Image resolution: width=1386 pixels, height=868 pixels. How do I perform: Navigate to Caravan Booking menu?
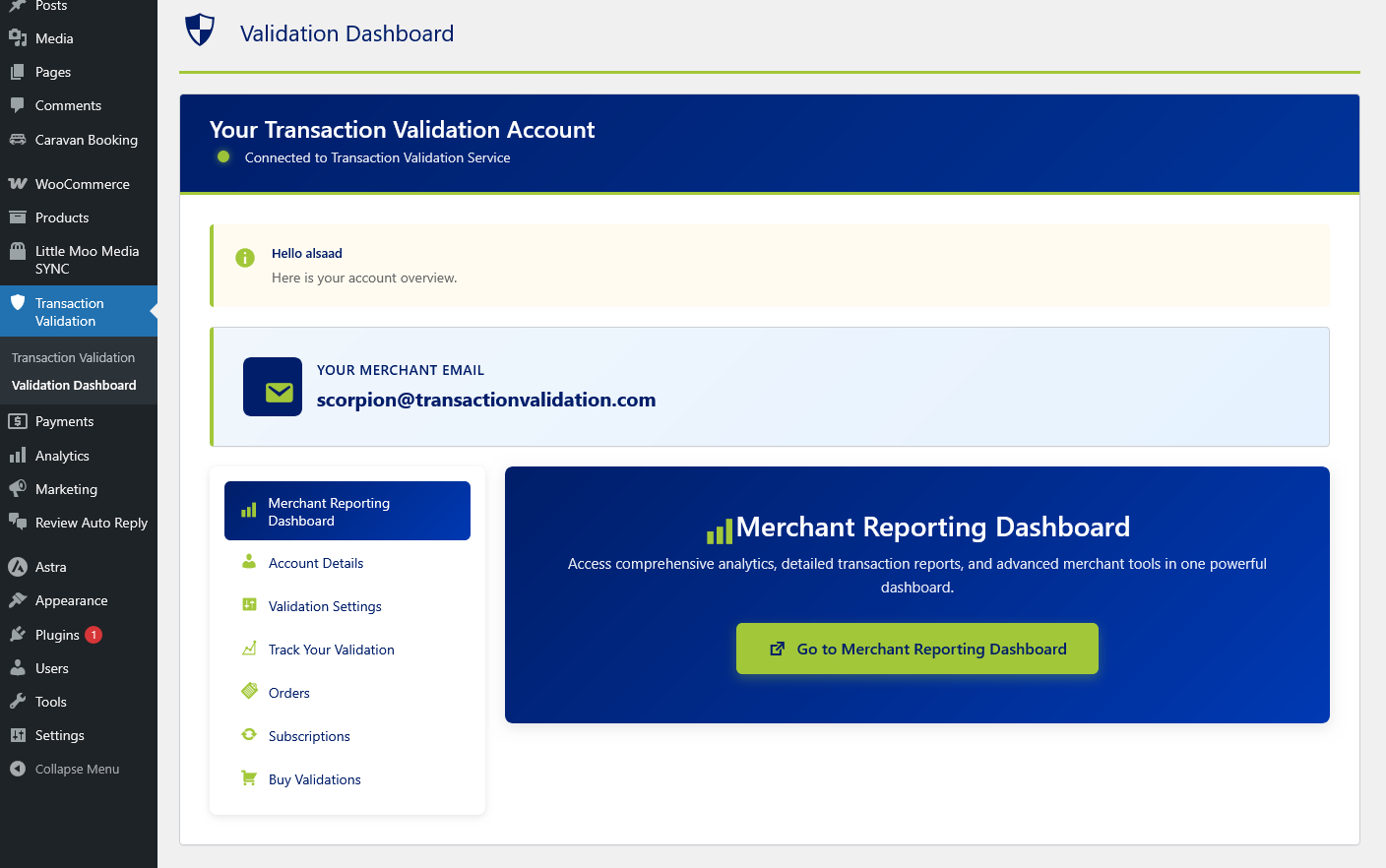click(x=79, y=140)
